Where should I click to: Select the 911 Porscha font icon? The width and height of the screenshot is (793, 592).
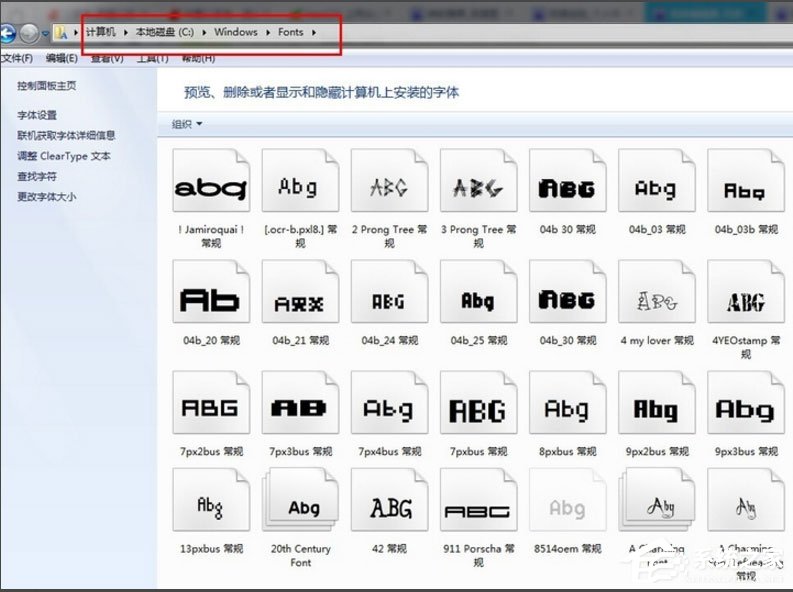[478, 499]
